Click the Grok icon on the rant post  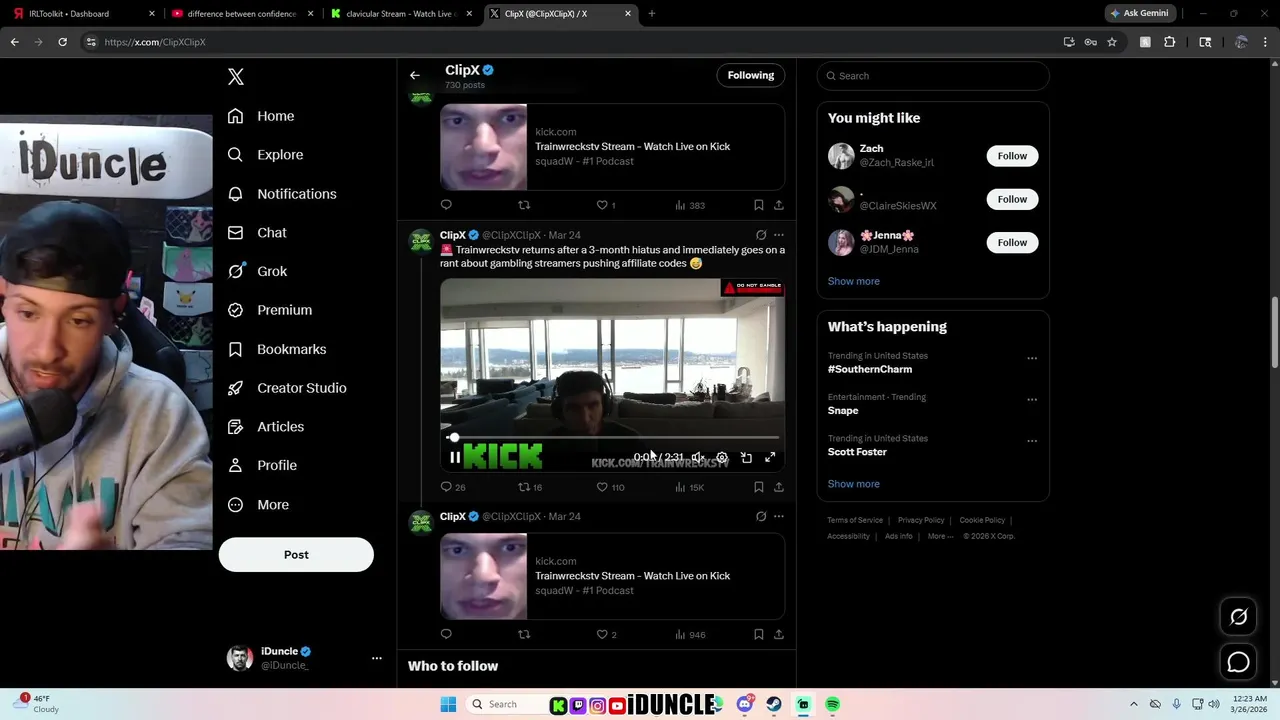[761, 235]
